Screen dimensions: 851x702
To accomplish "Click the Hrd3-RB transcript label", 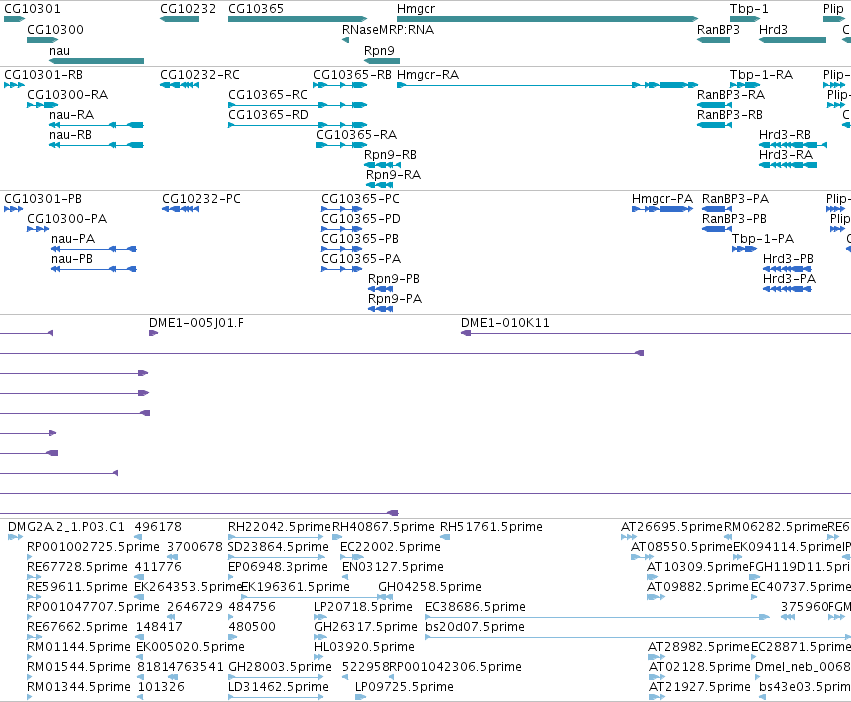I will coord(785,135).
